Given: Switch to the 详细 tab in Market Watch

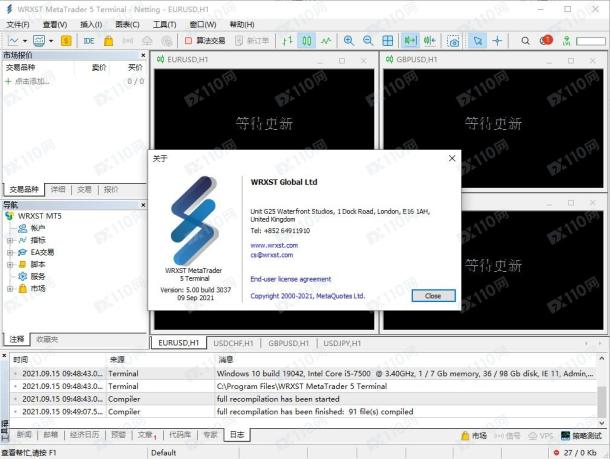Looking at the screenshot, I should tap(58, 189).
